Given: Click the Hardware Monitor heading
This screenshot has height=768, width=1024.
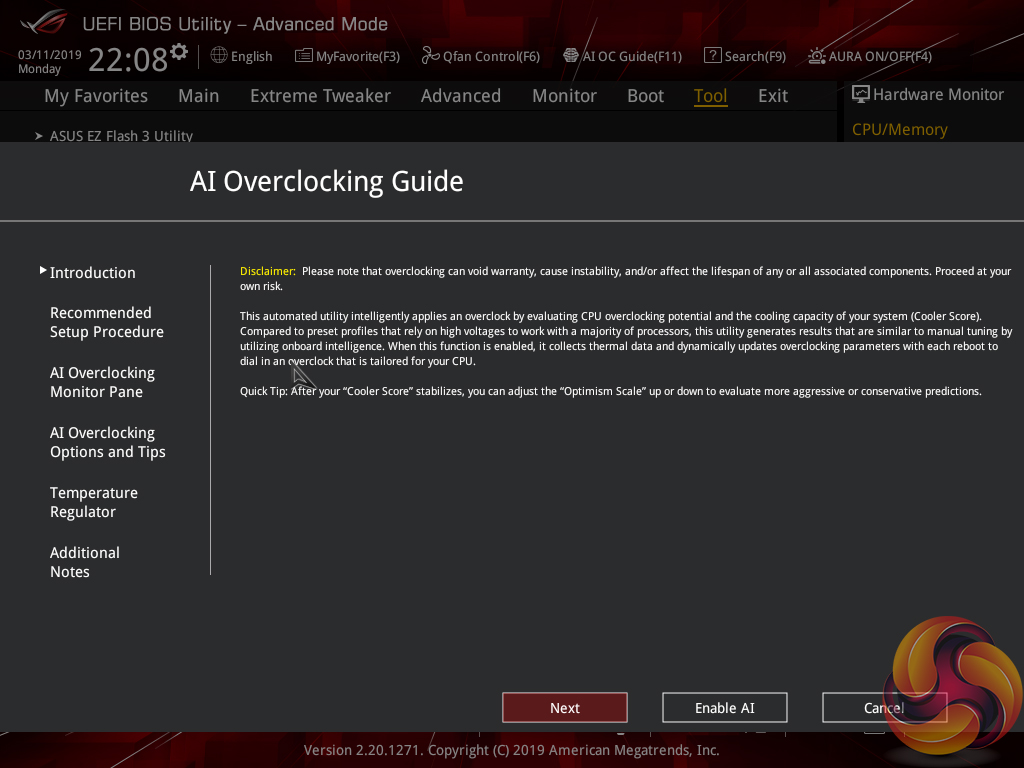Looking at the screenshot, I should (938, 95).
